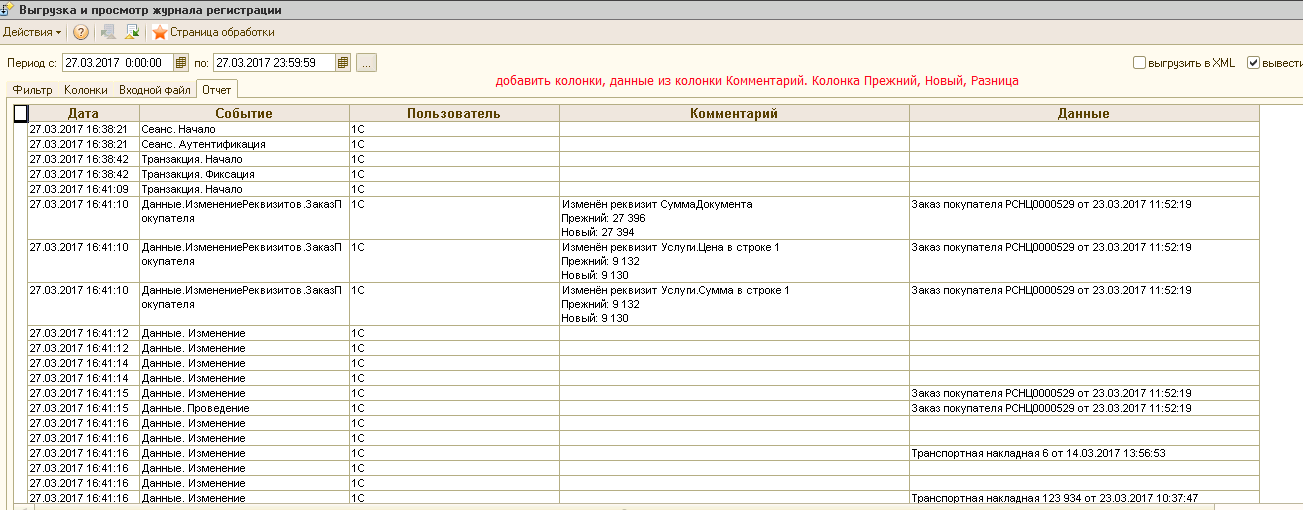1303x510 pixels.
Task: Open the help question mark icon
Action: 82,33
